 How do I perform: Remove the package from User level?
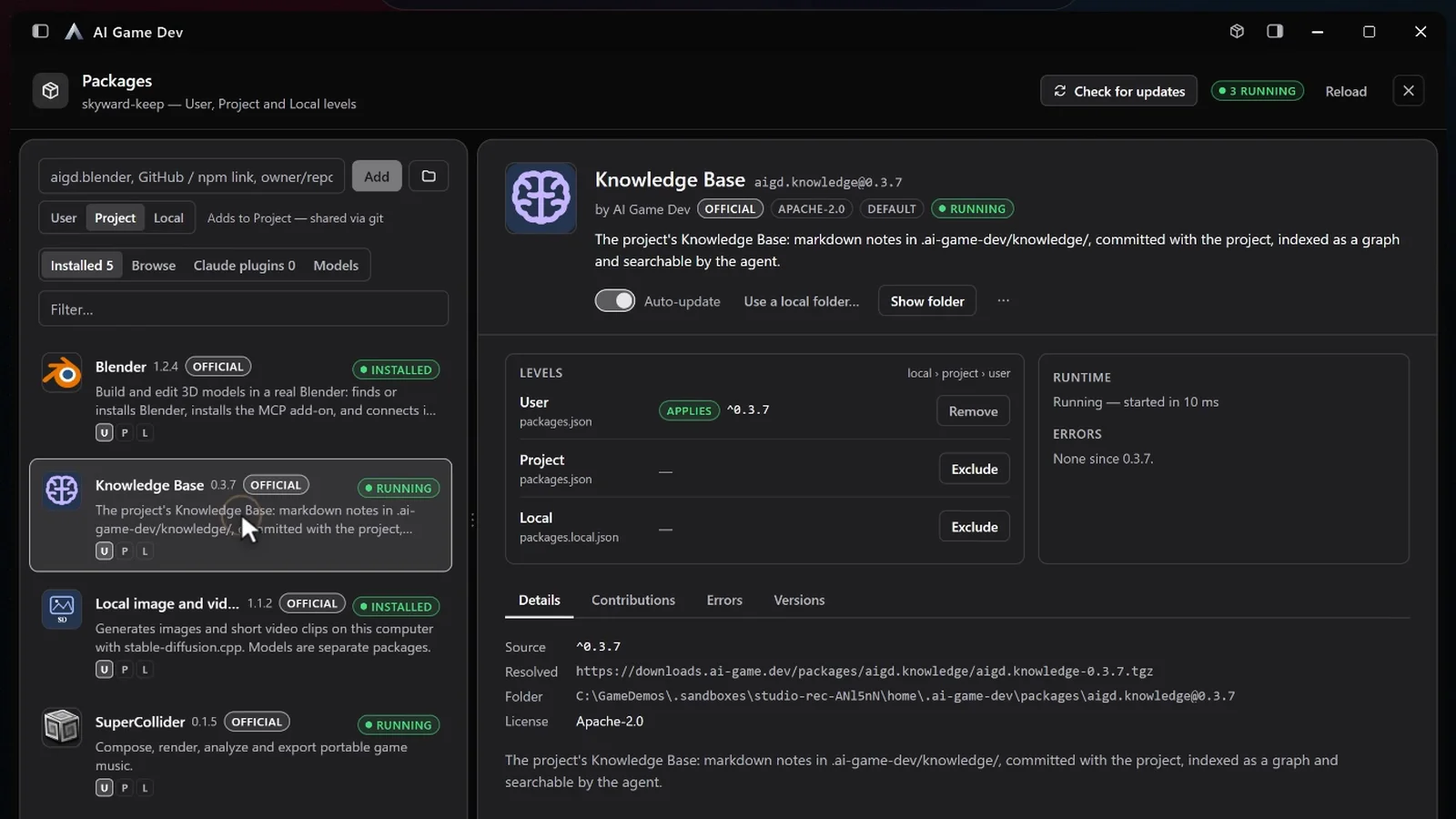tap(974, 411)
